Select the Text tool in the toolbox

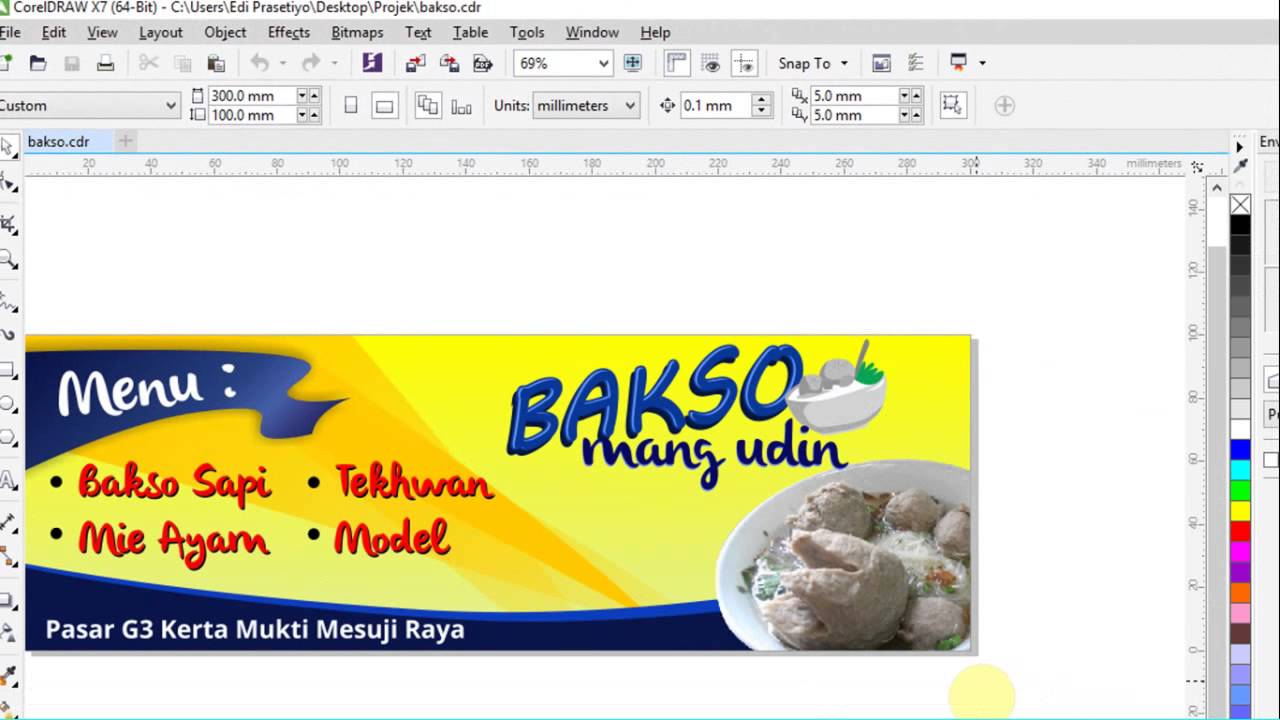tap(8, 481)
